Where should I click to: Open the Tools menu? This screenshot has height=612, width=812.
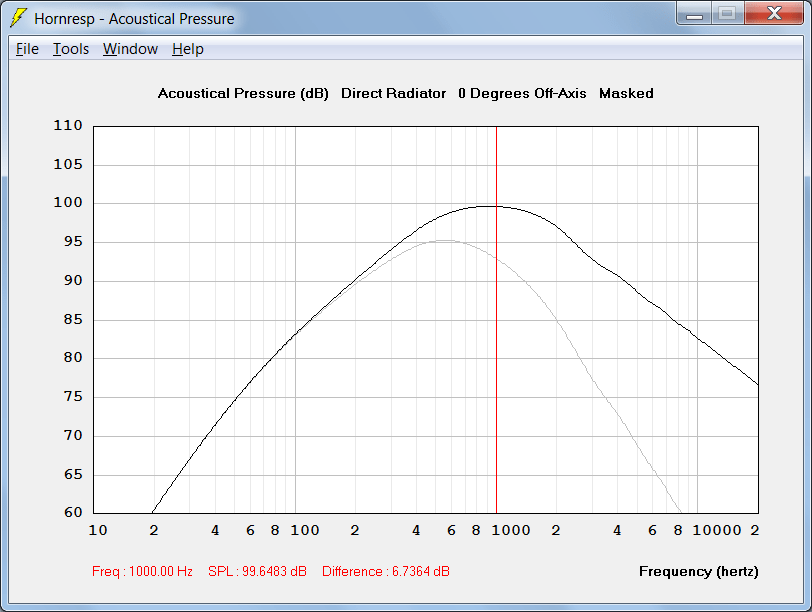click(x=71, y=49)
